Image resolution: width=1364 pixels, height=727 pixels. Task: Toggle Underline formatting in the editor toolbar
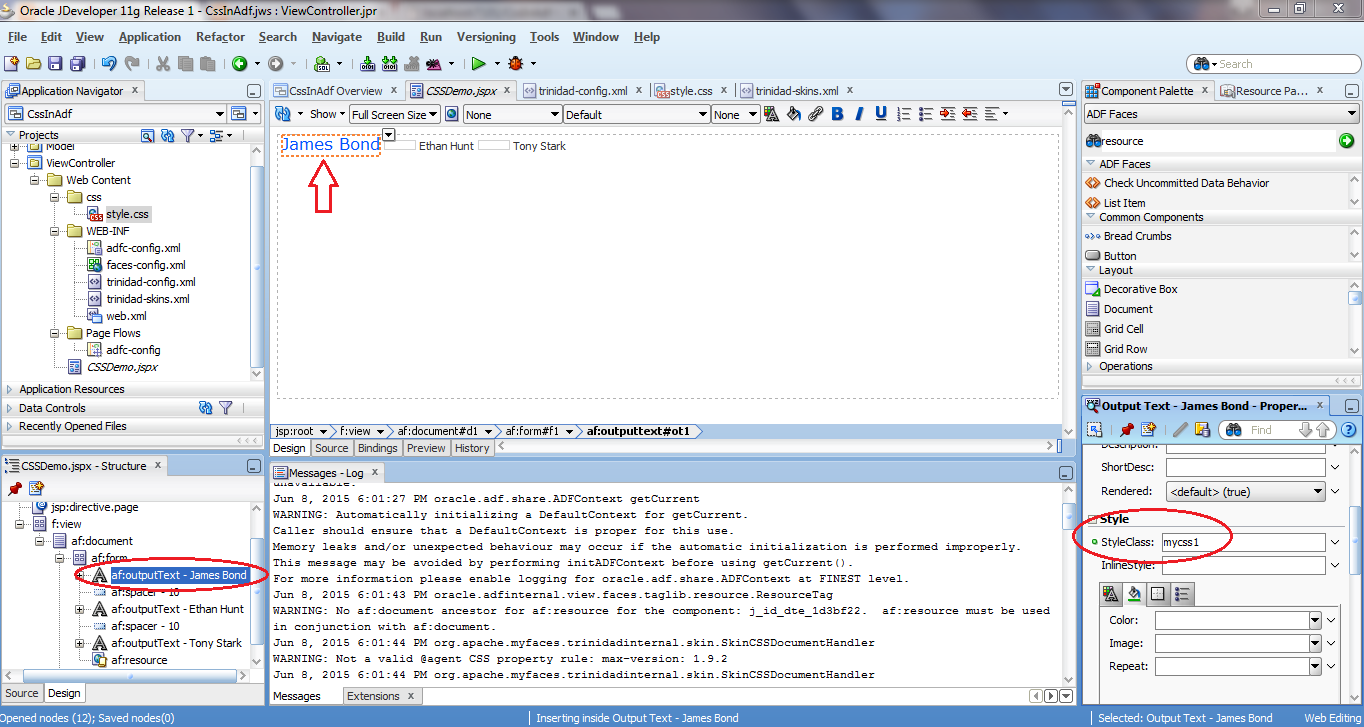[x=881, y=114]
